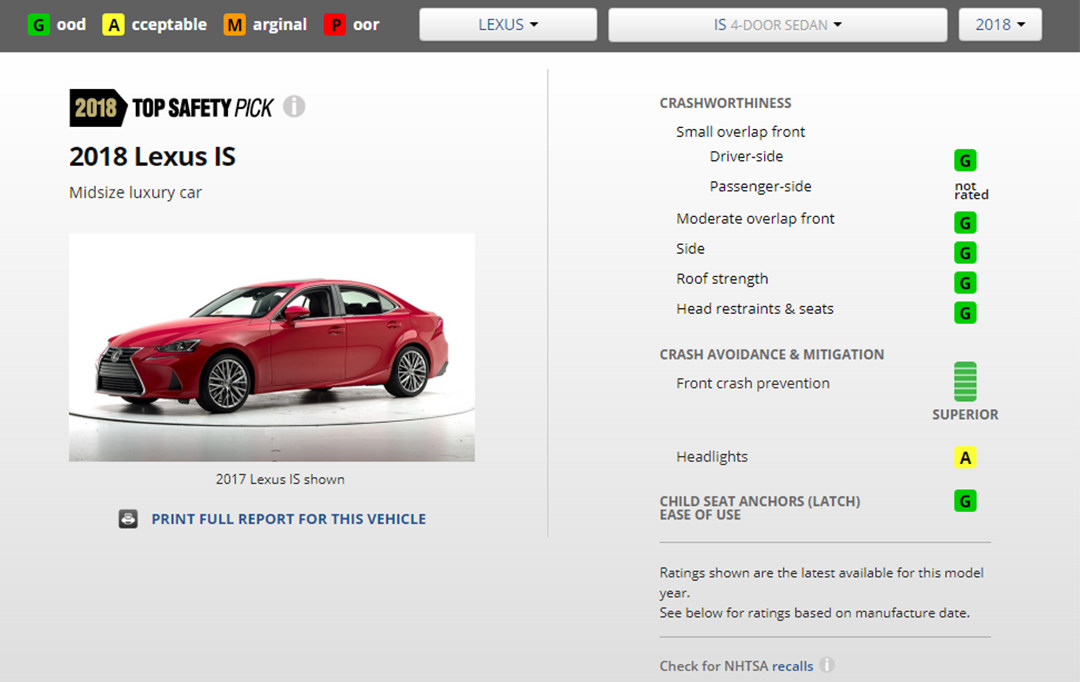Open the LEXUS make dropdown
The height and width of the screenshot is (682, 1080).
508,25
